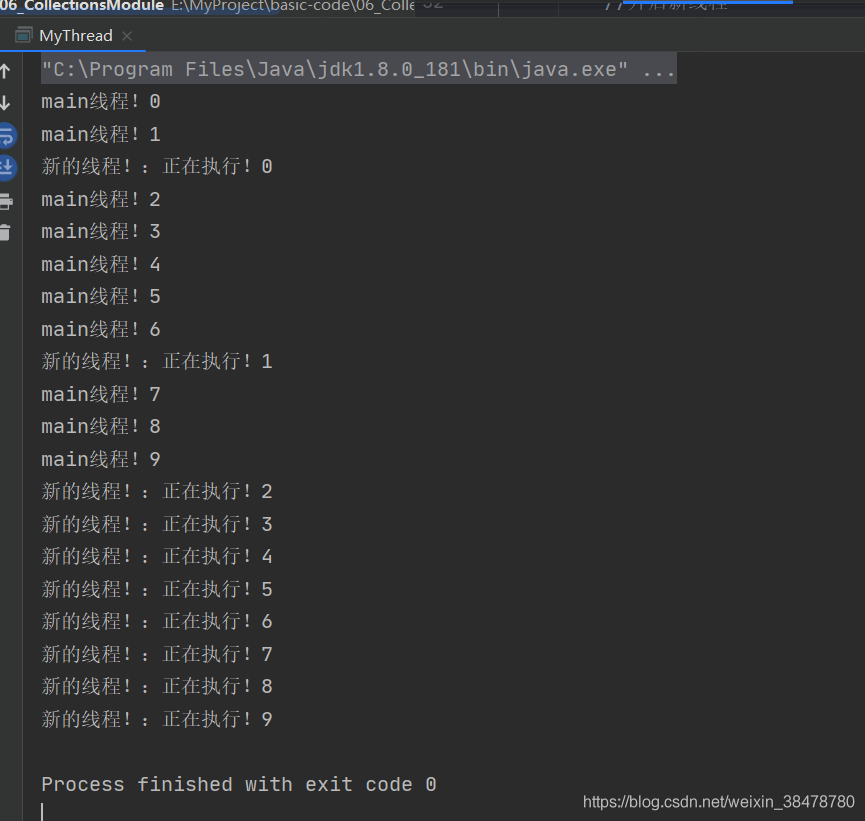Click the 'main线程! 4' output line

101,264
